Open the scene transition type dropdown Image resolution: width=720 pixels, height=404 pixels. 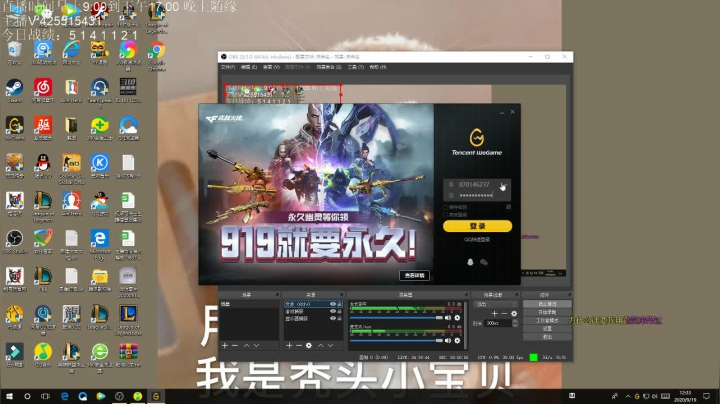tap(496, 304)
